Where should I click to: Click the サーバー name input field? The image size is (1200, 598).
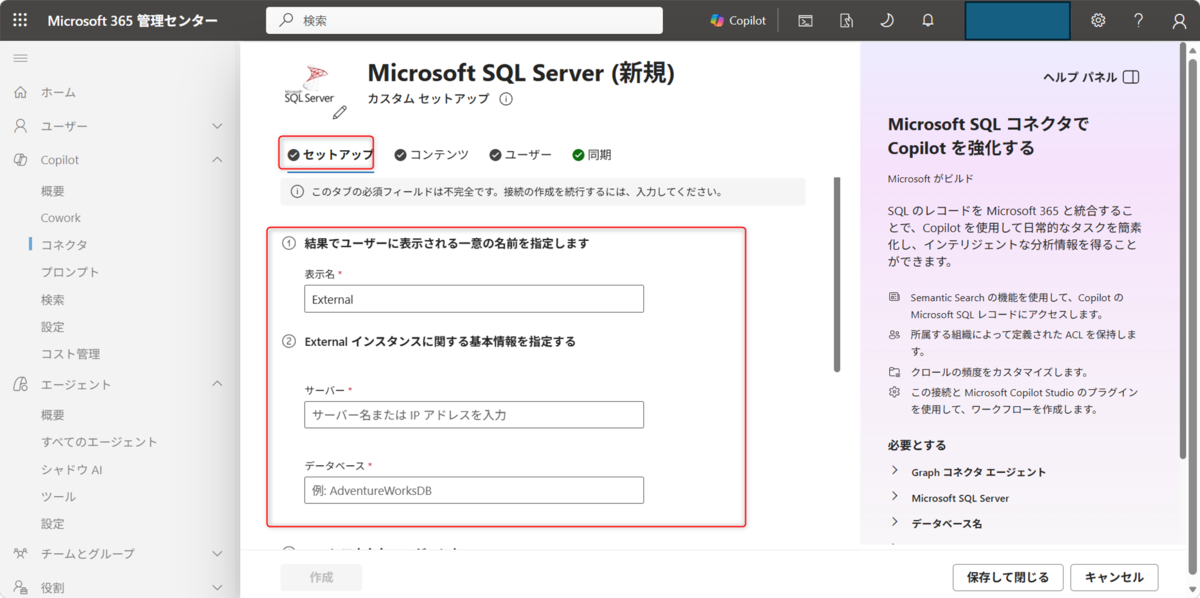tap(474, 415)
